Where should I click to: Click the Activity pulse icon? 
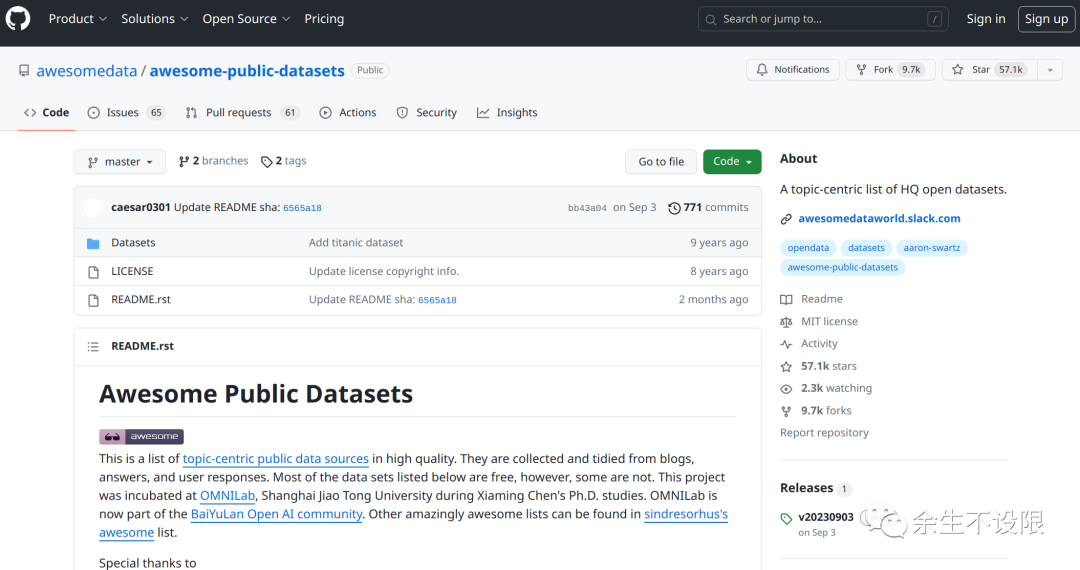point(786,344)
